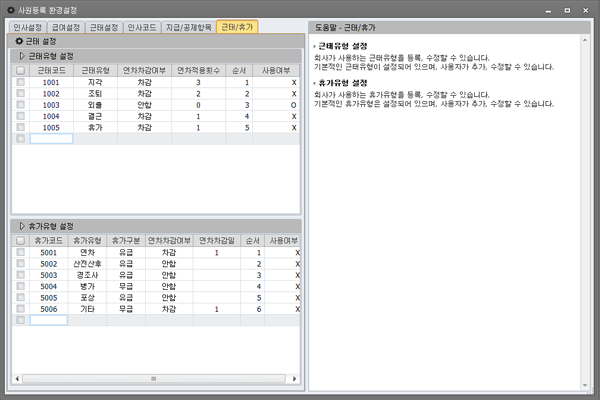Click help panel scroll-down arrow
Image resolution: width=600 pixels, height=400 pixels.
(585, 385)
